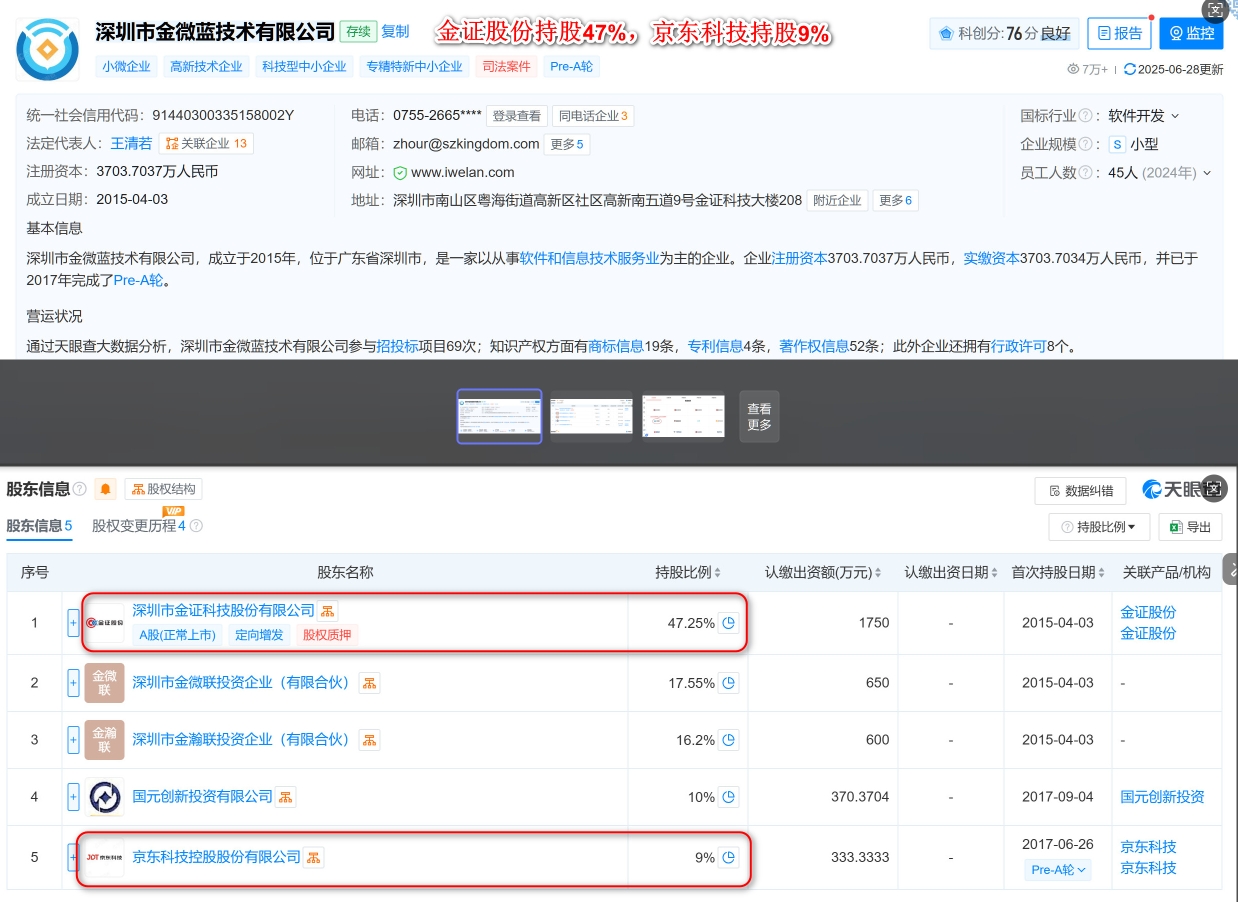The height and width of the screenshot is (902, 1238).
Task: Click the 股权质押 tag in row 1
Action: pyautogui.click(x=326, y=634)
